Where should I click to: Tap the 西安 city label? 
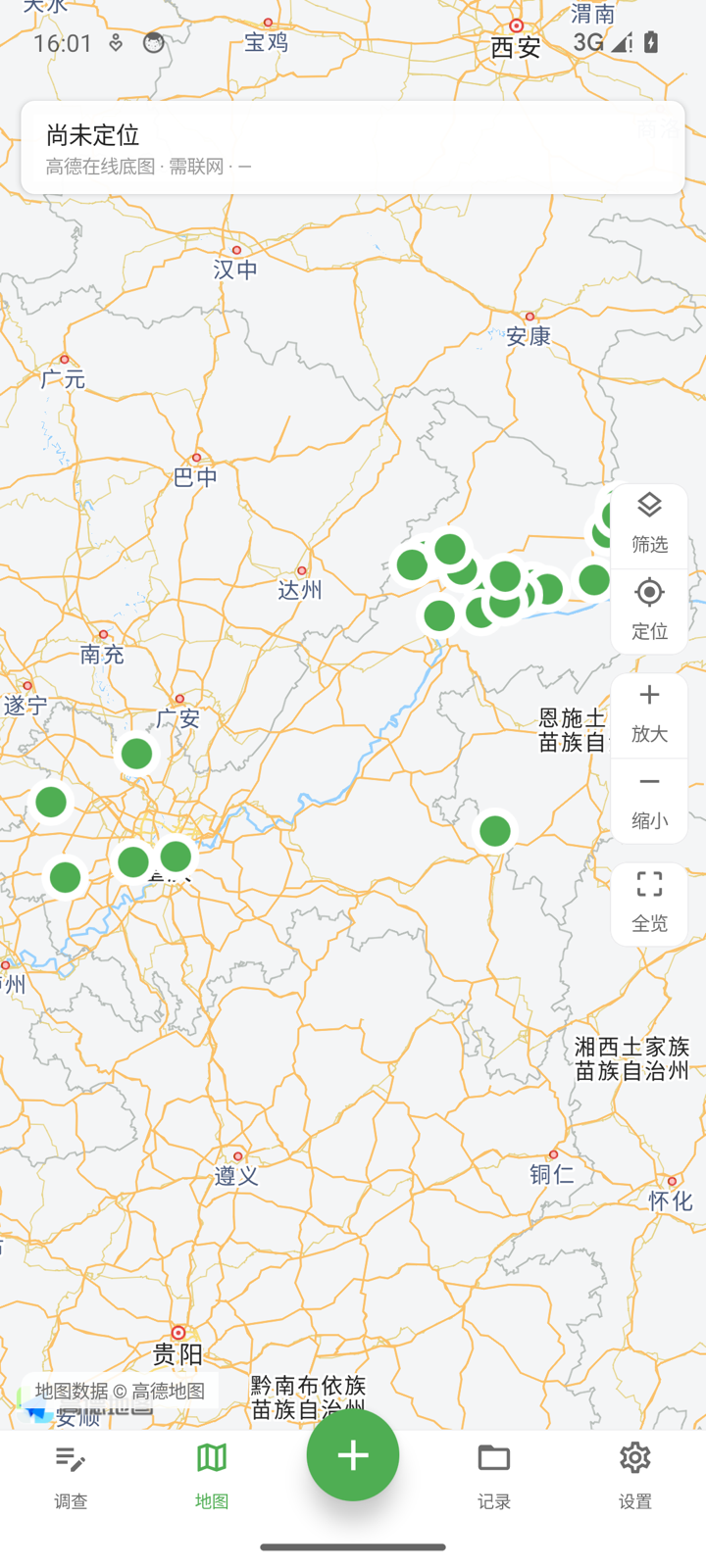516,47
